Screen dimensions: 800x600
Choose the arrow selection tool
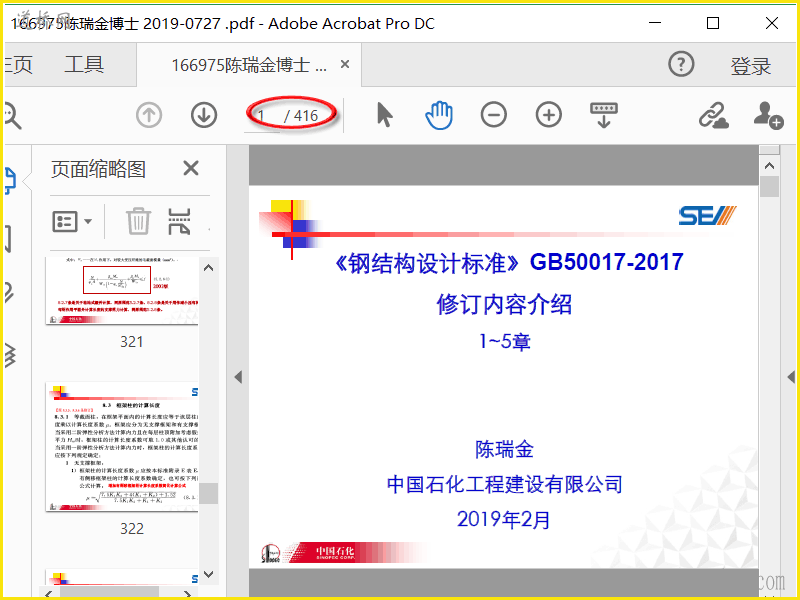pos(385,115)
